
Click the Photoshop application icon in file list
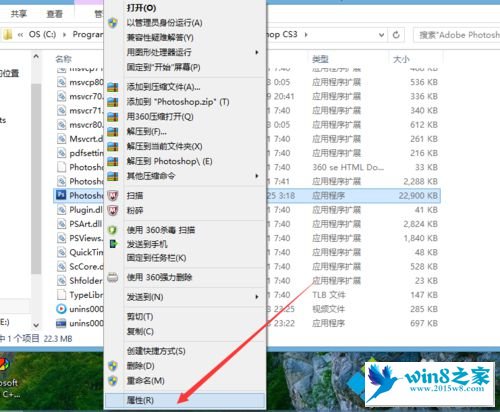61,195
